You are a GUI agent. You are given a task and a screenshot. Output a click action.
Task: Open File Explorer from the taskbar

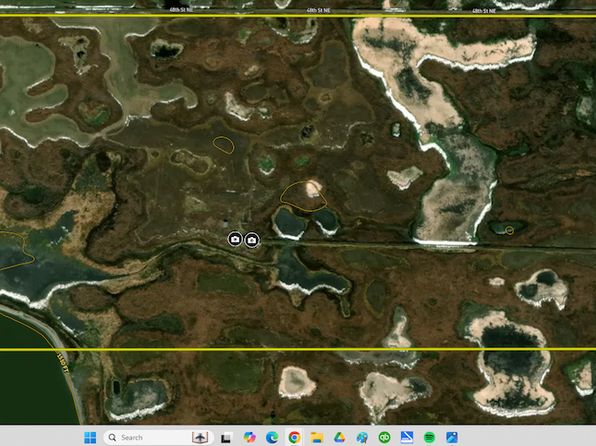[x=317, y=437]
